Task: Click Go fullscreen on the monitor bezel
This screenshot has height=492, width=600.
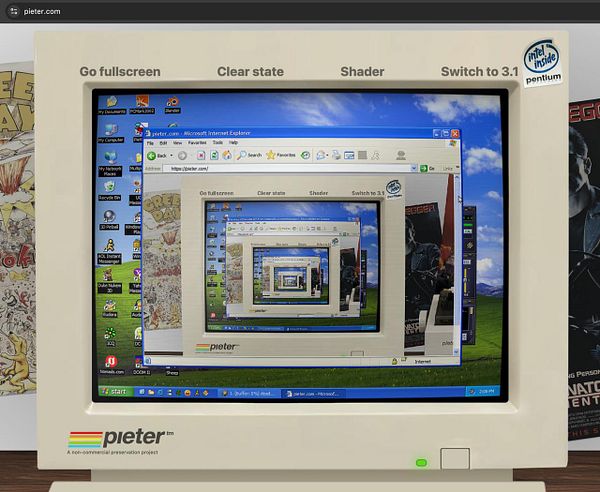Action: click(x=120, y=72)
